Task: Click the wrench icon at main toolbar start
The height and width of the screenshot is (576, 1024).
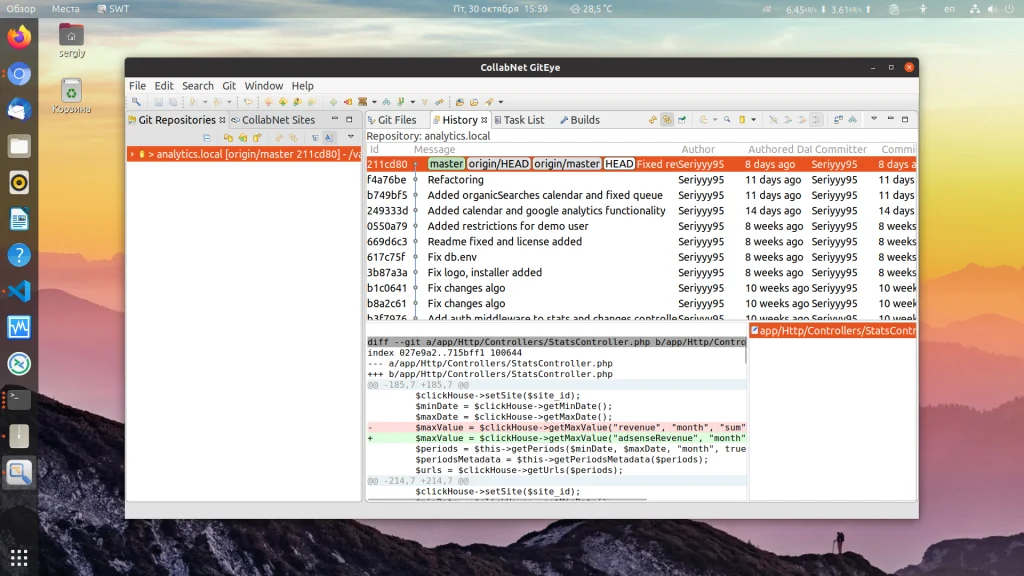Action: click(x=136, y=102)
